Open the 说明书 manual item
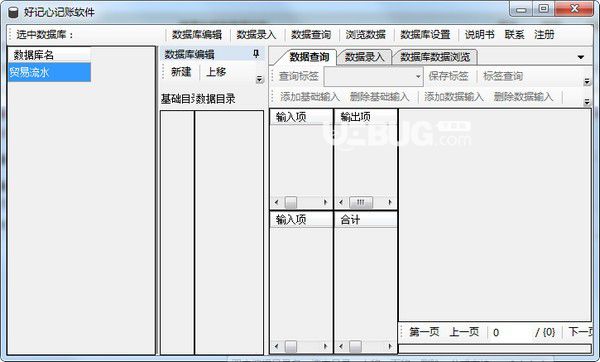 (479, 35)
